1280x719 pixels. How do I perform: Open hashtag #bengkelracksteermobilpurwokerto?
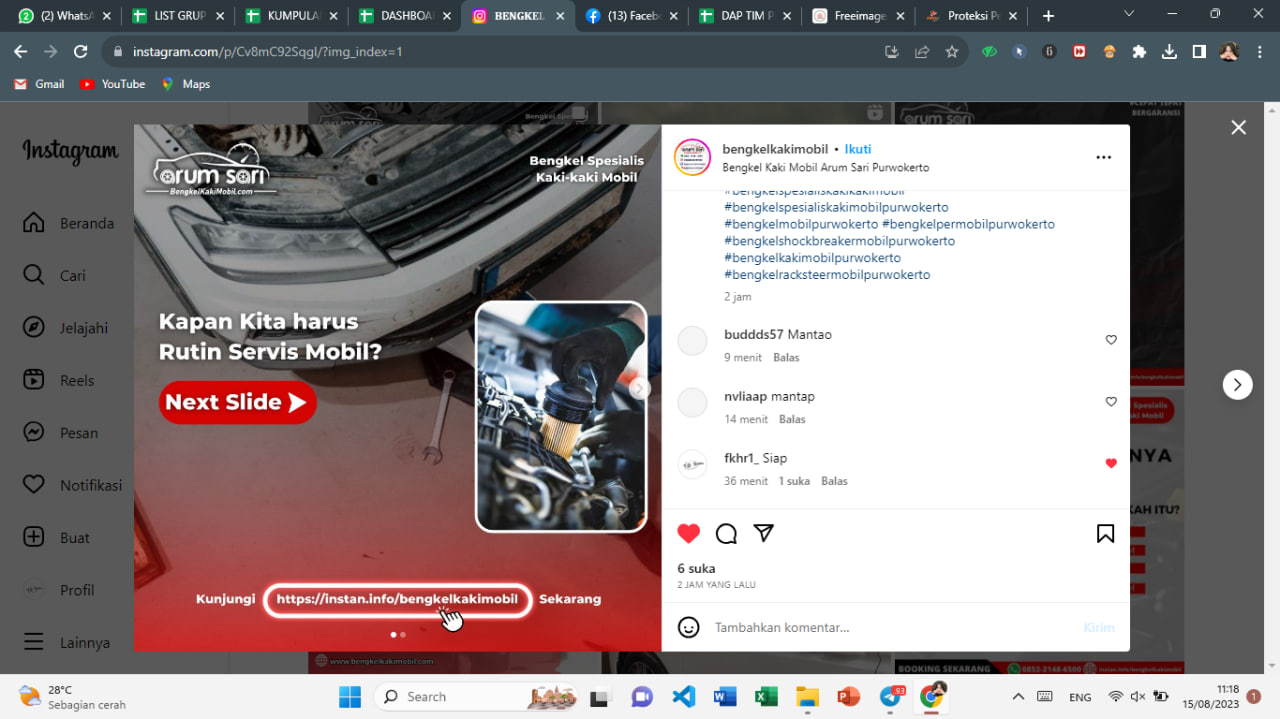[827, 275]
